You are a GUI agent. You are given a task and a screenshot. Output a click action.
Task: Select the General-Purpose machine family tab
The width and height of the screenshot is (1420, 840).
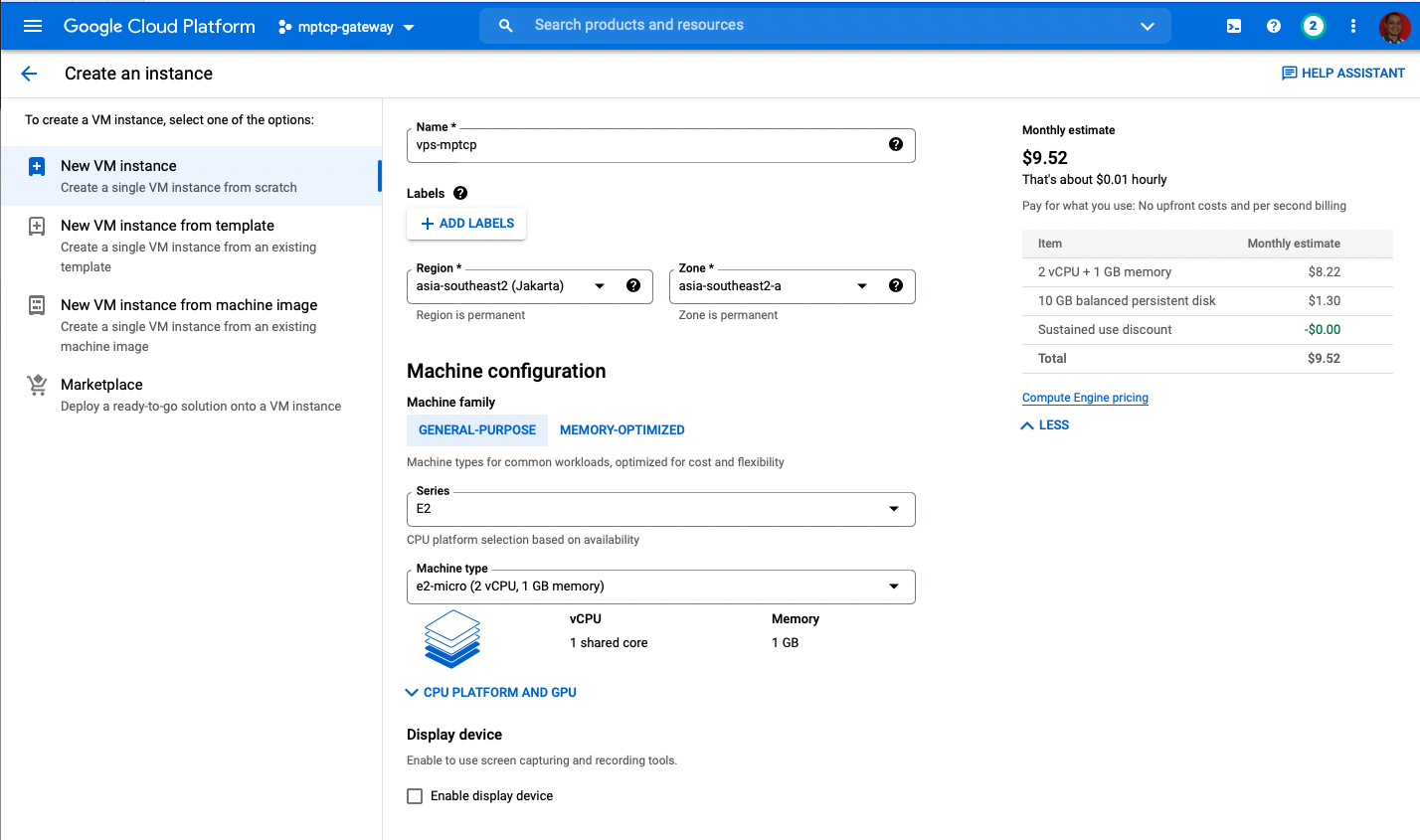tap(477, 430)
